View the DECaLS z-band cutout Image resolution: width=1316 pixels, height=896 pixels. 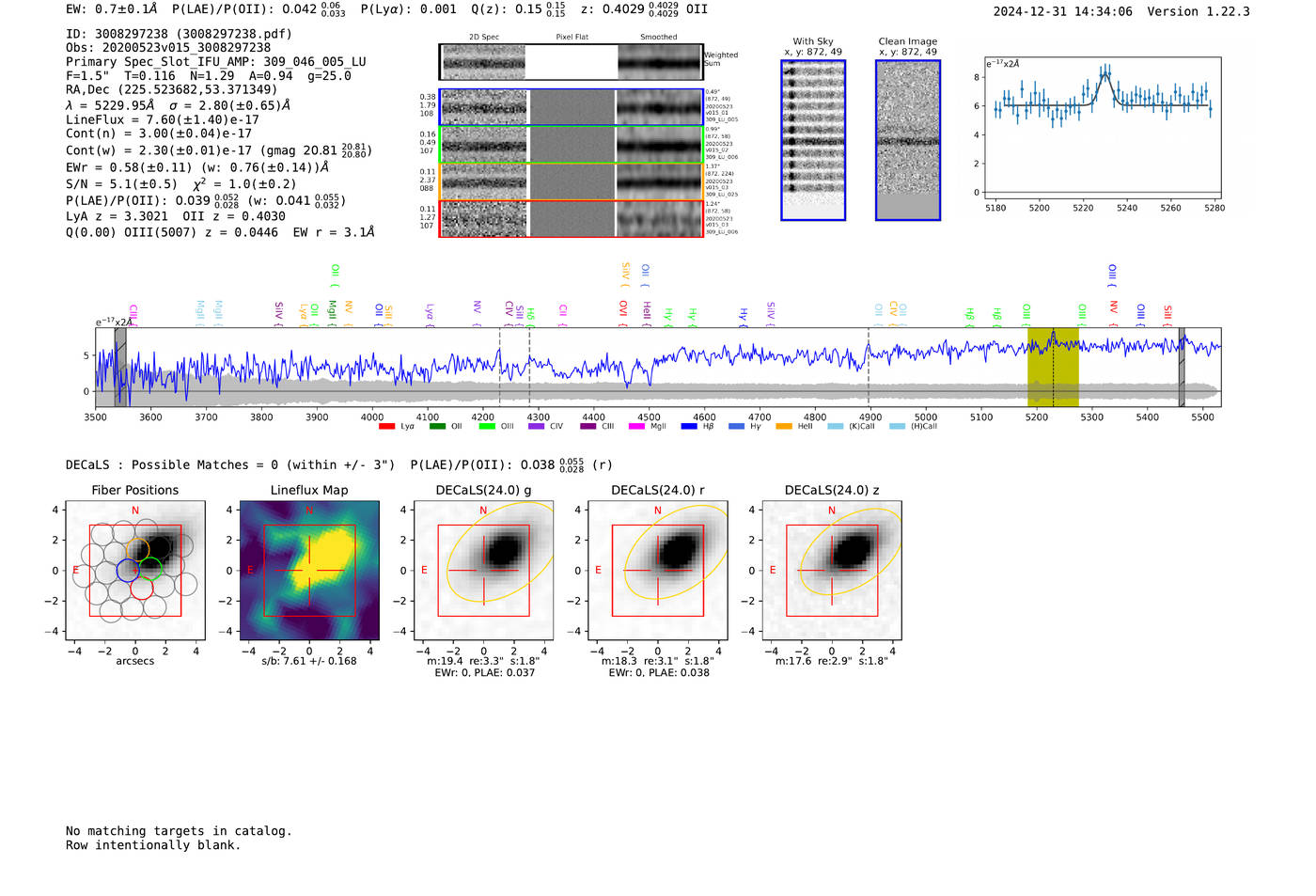(x=832, y=571)
